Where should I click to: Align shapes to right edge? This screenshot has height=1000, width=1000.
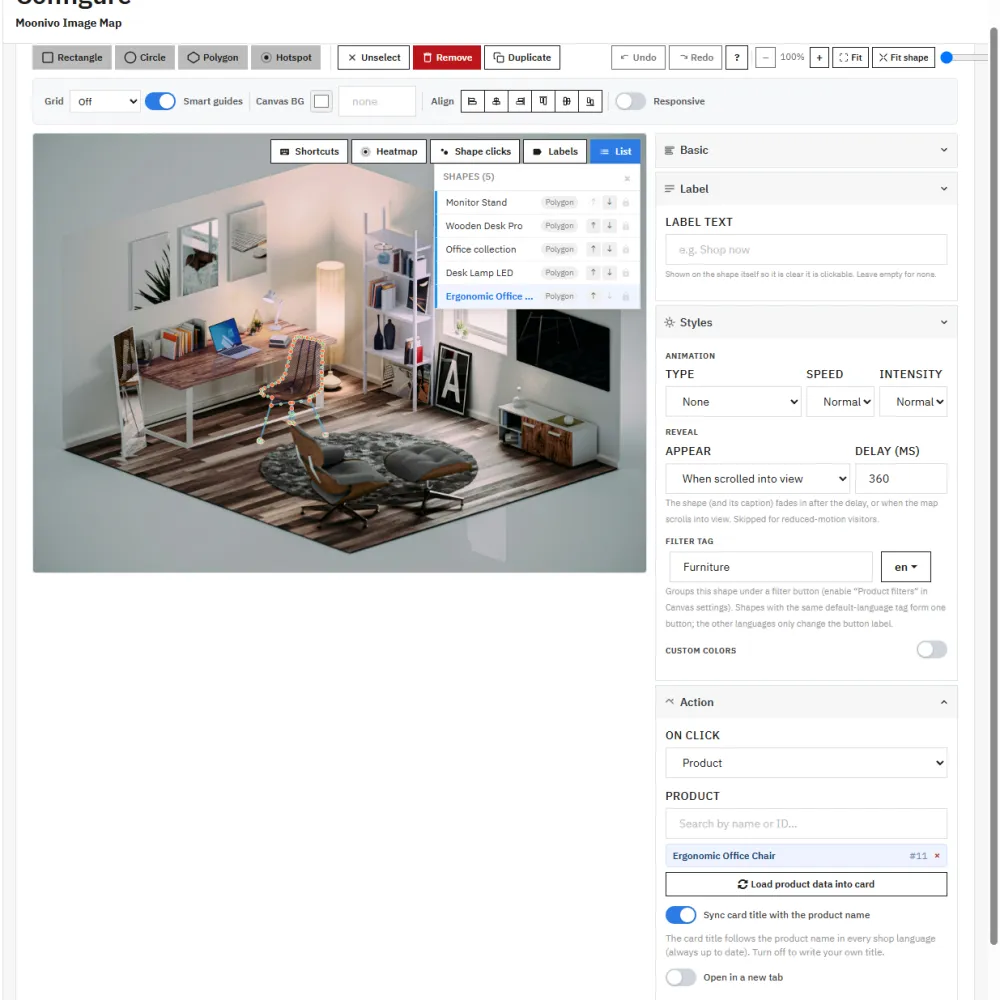[520, 101]
